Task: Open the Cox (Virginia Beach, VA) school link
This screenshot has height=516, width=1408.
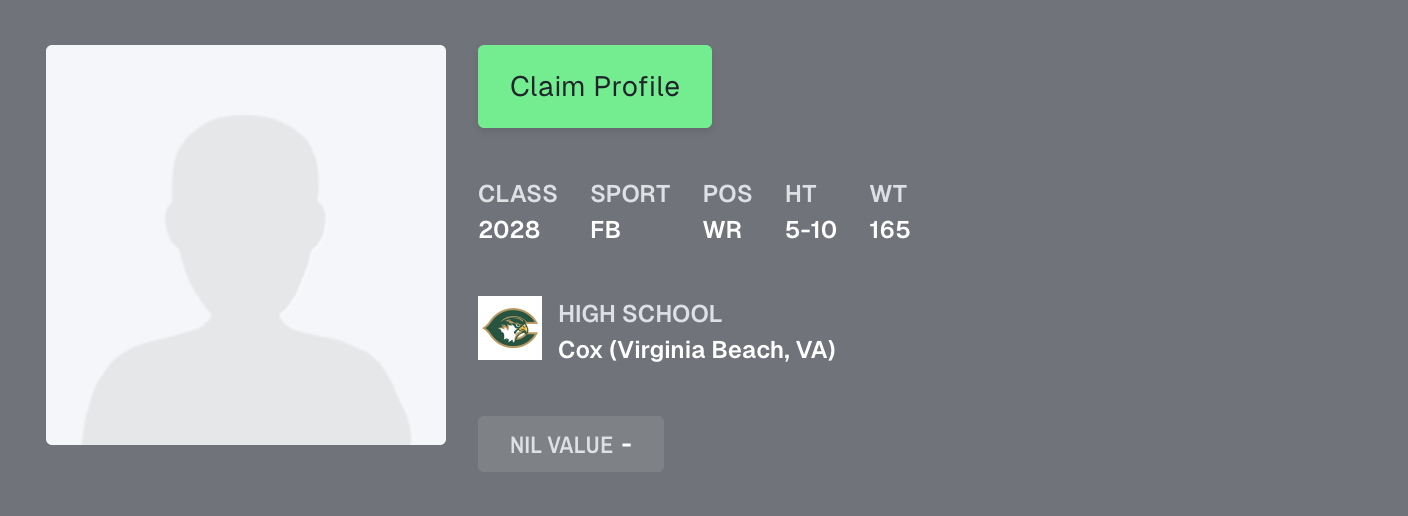Action: [696, 350]
